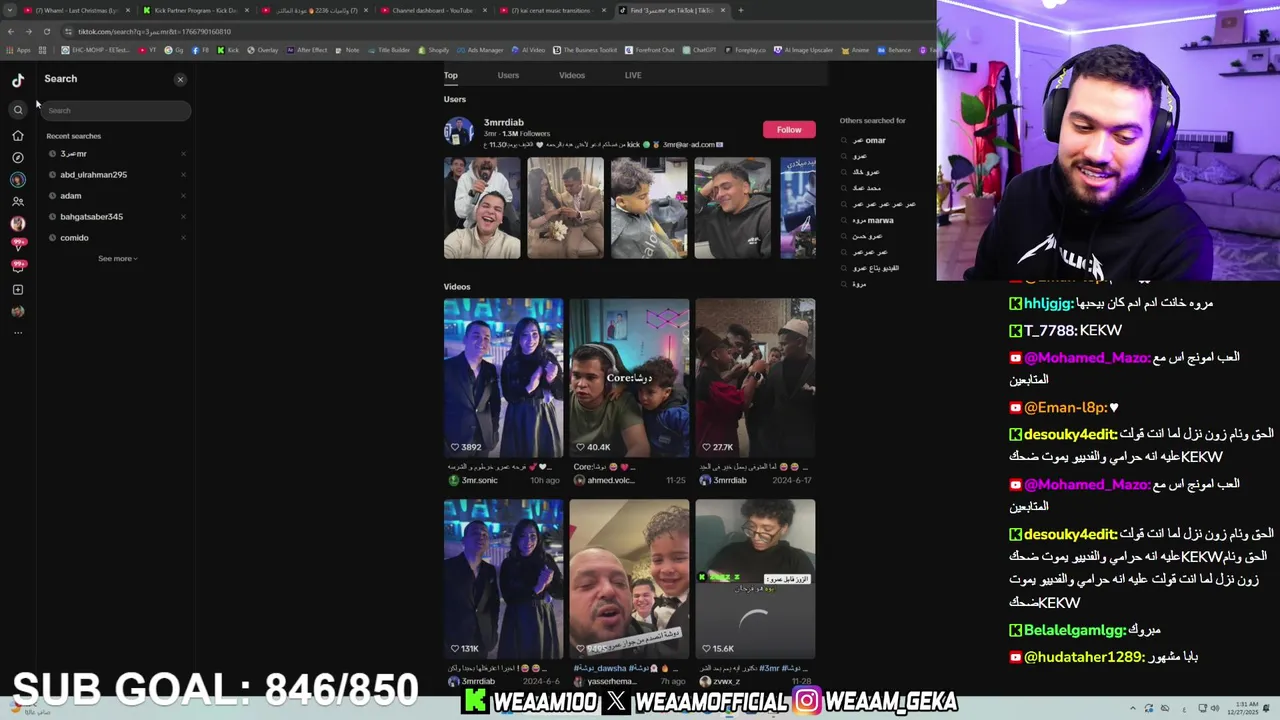The height and width of the screenshot is (720, 1280).
Task: Switch to the Kick Partner Program tab
Action: point(195,10)
